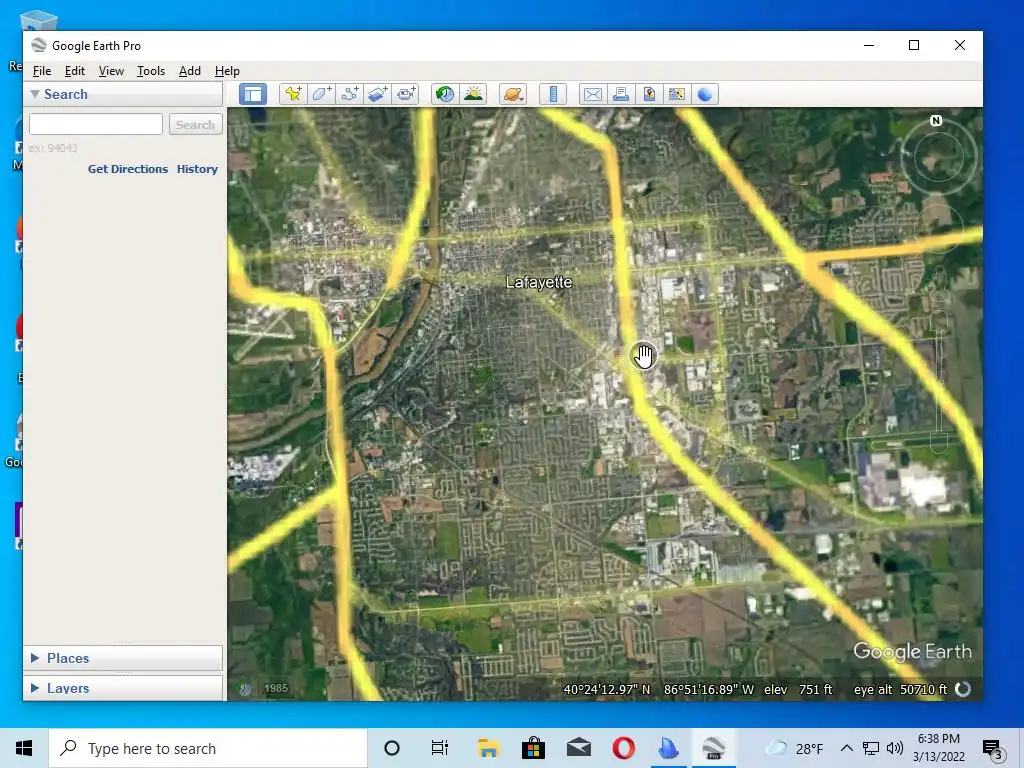Start the Record a Tour tool
This screenshot has height=768, width=1024.
tap(406, 94)
